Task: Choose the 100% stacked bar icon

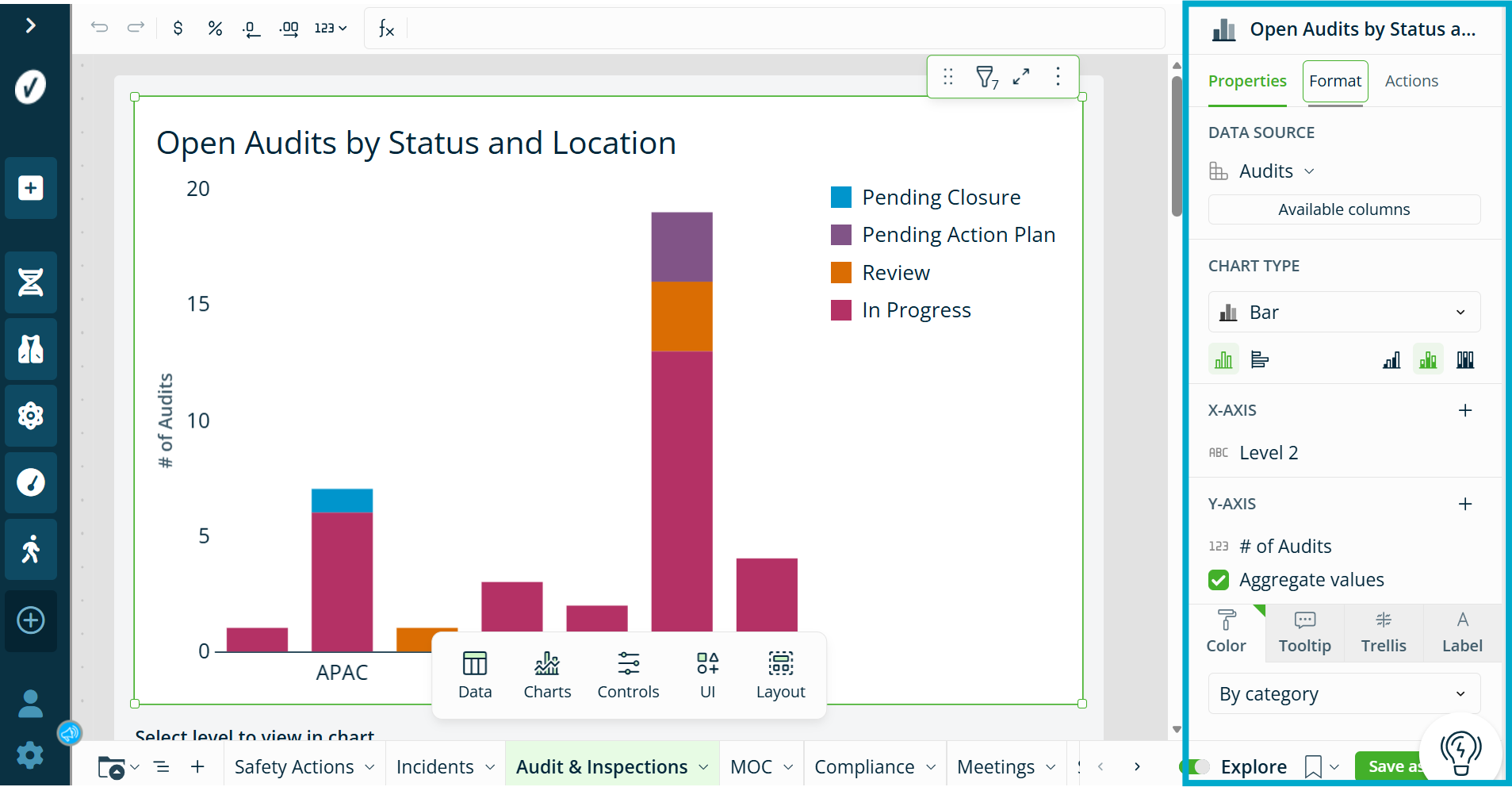Action: [x=1465, y=360]
